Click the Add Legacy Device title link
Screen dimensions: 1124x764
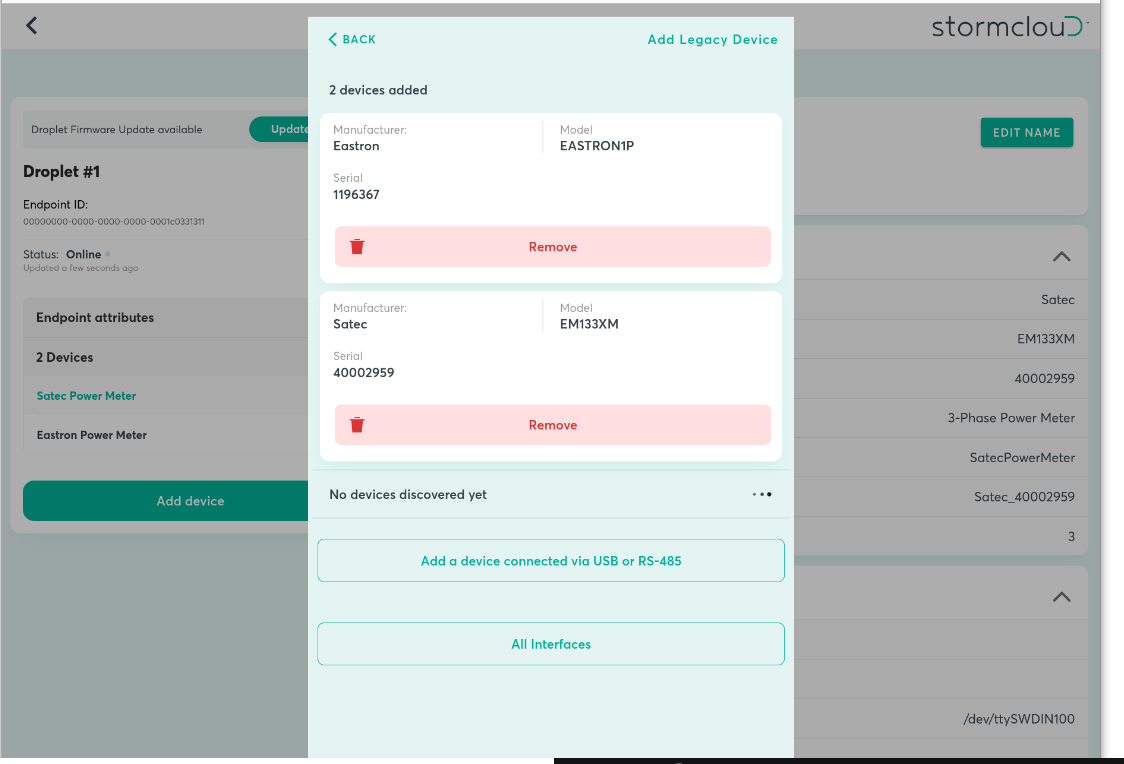(713, 39)
